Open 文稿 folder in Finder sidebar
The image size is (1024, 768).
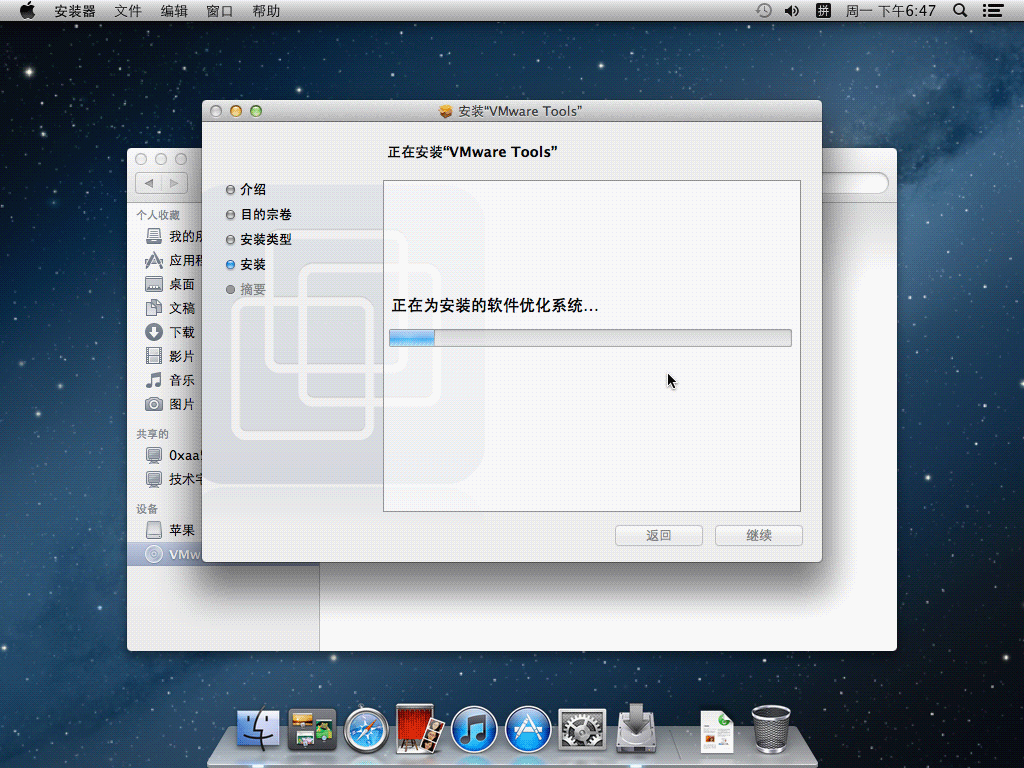coord(170,308)
